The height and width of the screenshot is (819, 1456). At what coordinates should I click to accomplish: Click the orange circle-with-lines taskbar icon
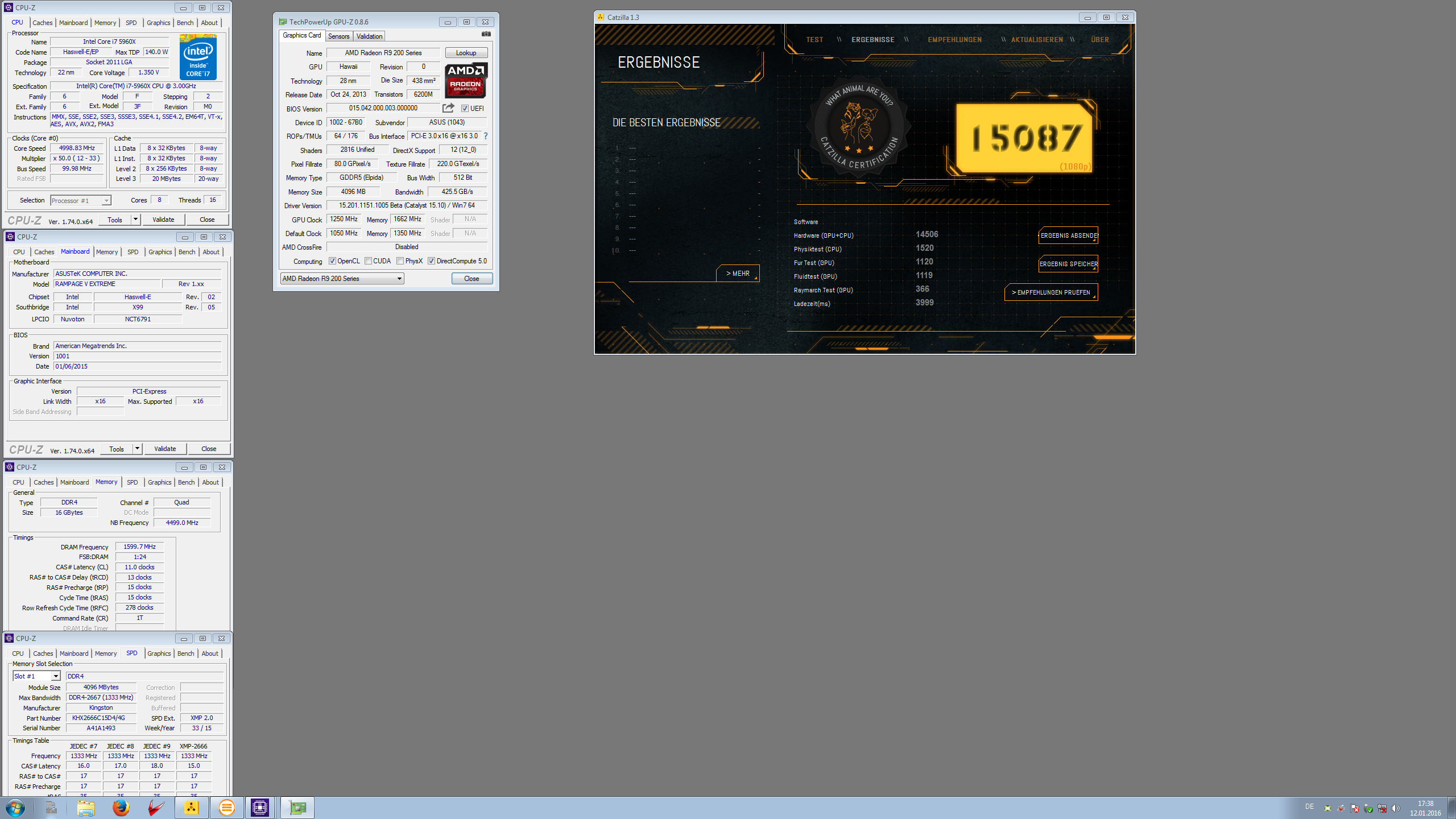[226, 808]
